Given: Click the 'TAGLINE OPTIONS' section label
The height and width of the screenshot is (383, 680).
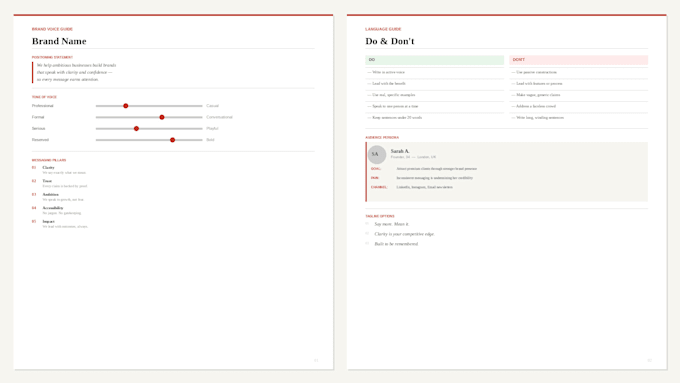Looking at the screenshot, I should (380, 216).
